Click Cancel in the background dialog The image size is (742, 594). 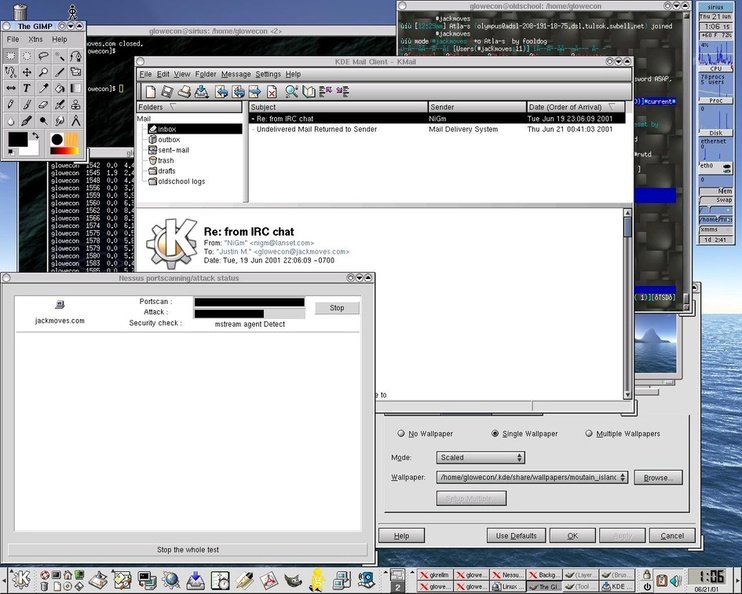672,536
